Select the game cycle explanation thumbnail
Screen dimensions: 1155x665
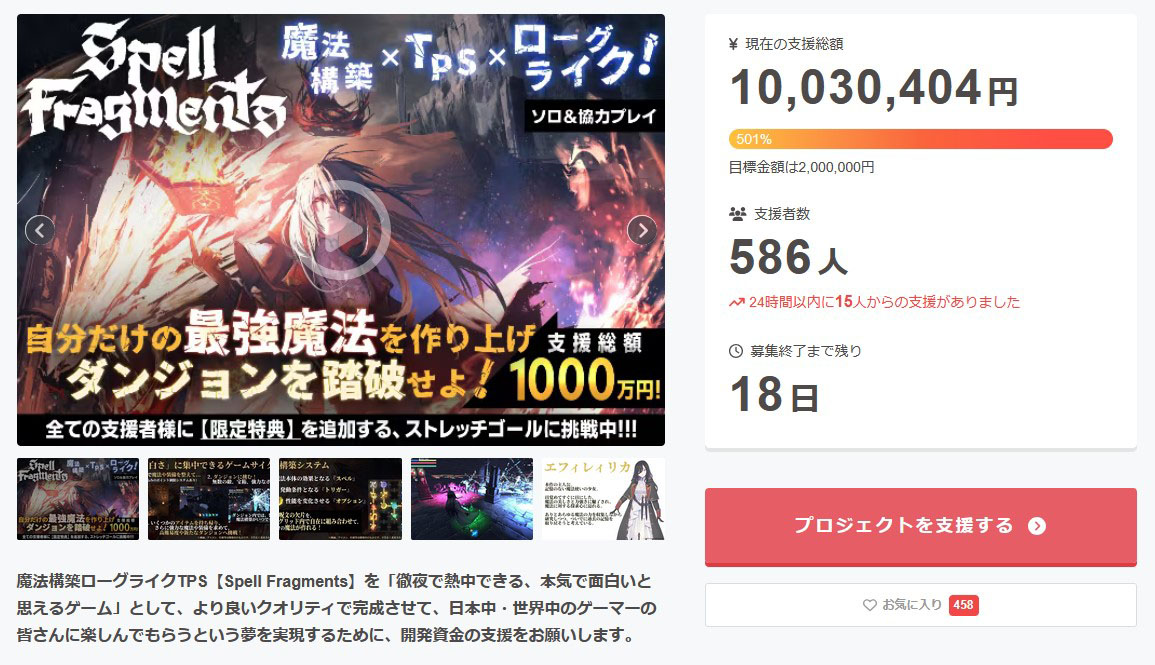[x=209, y=499]
